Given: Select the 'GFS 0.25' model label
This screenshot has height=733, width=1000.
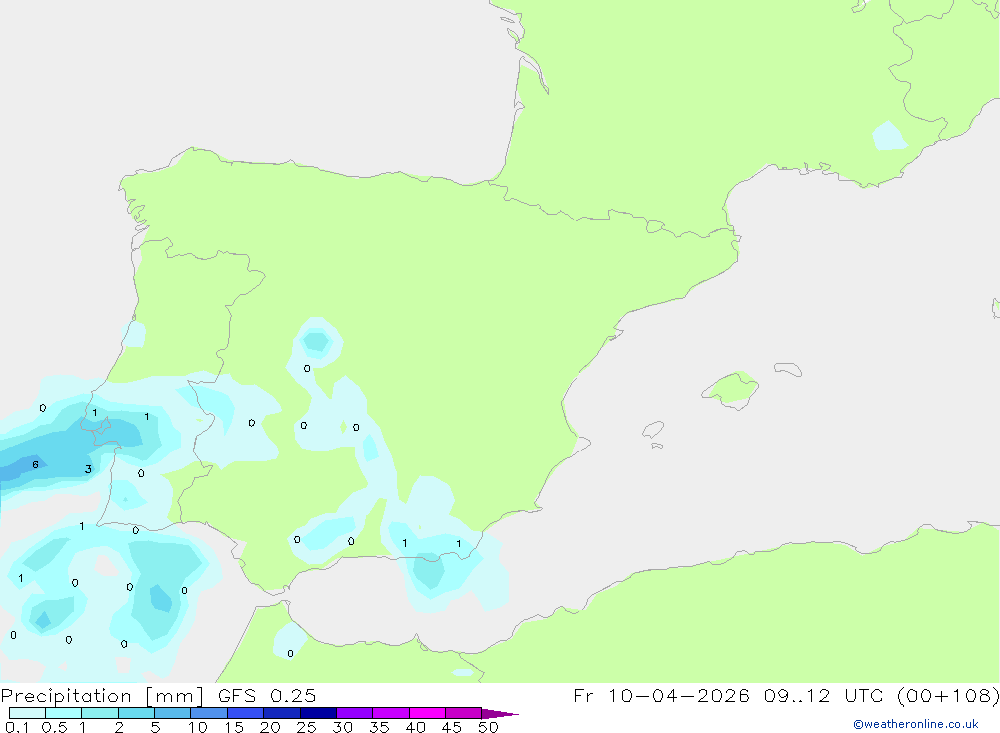Looking at the screenshot, I should (267, 696).
